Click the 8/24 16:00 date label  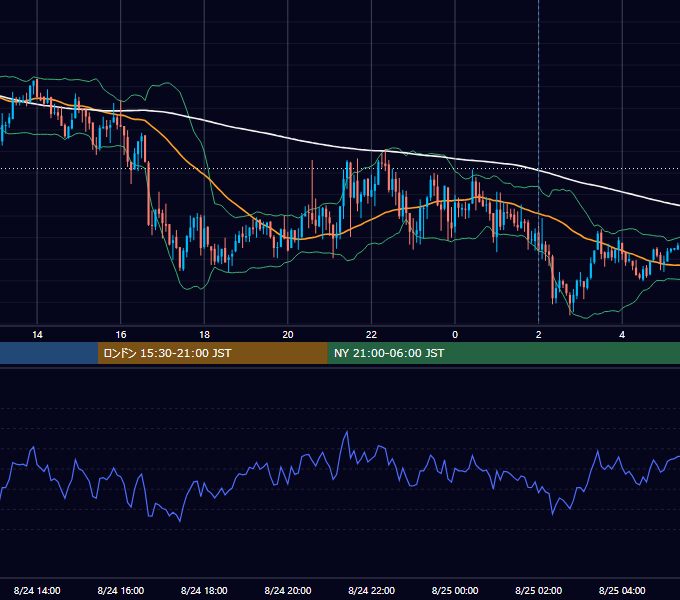point(121,590)
